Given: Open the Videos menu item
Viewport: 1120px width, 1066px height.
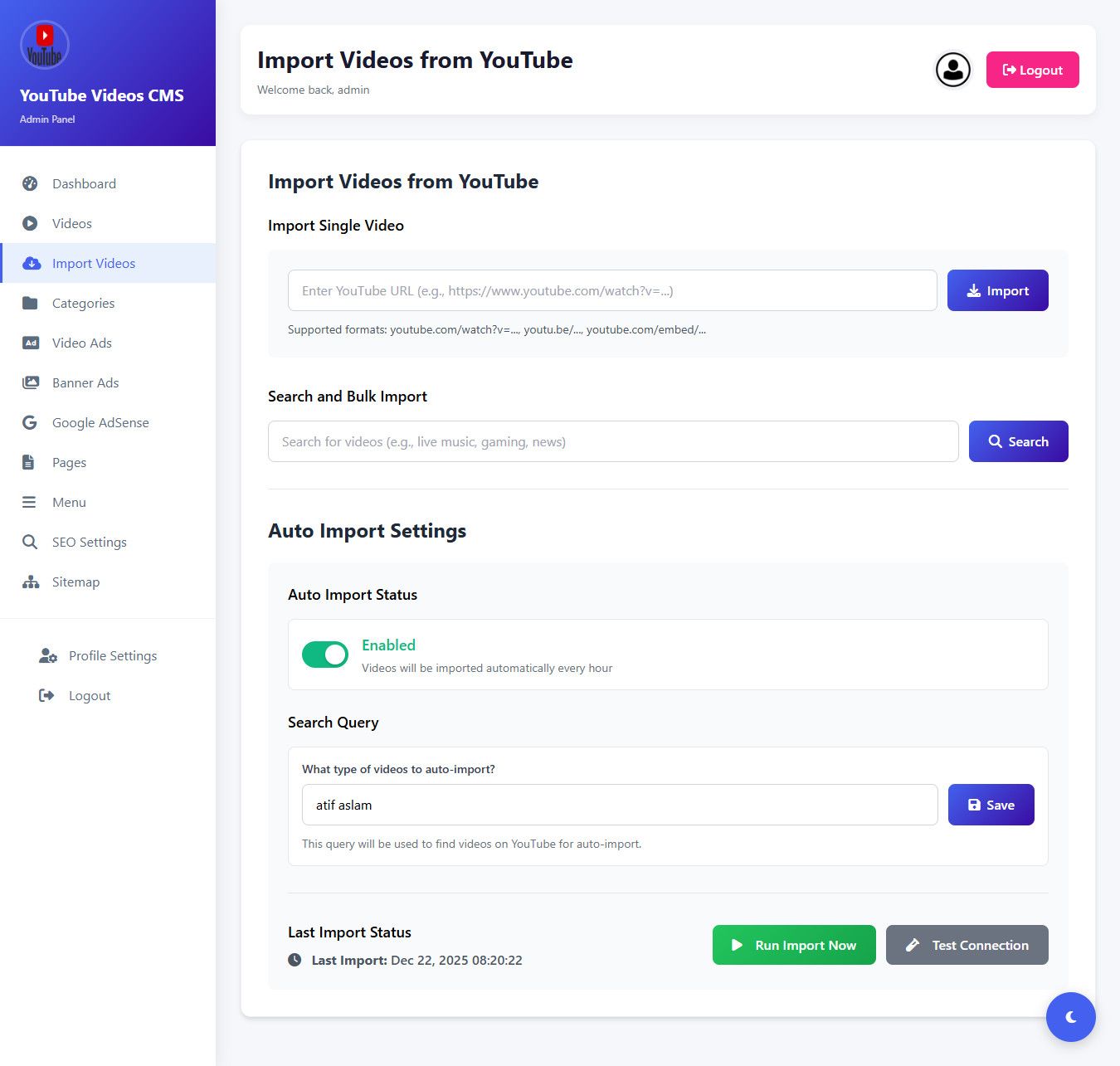Looking at the screenshot, I should (x=108, y=223).
